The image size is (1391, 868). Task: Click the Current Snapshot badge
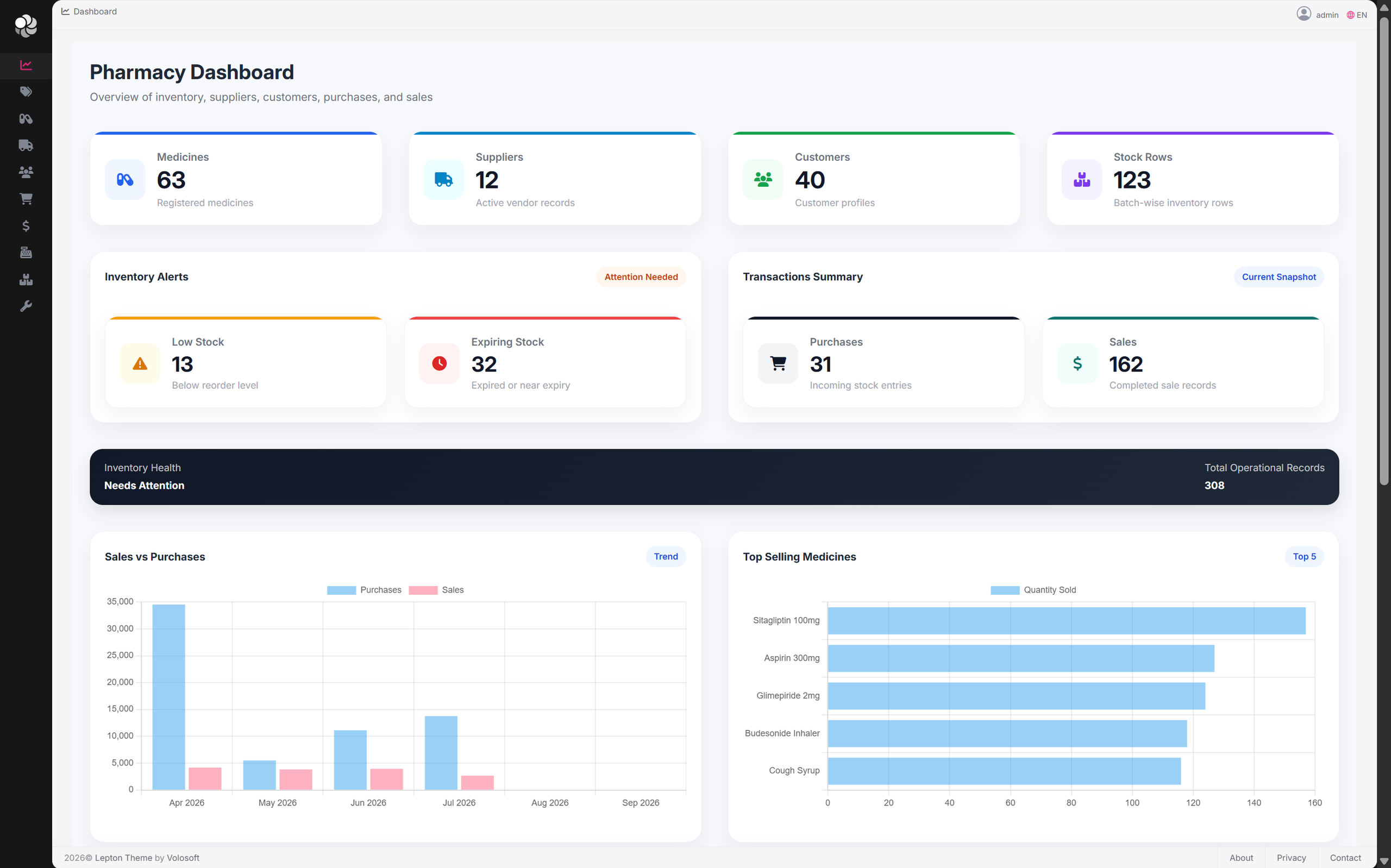pyautogui.click(x=1279, y=276)
